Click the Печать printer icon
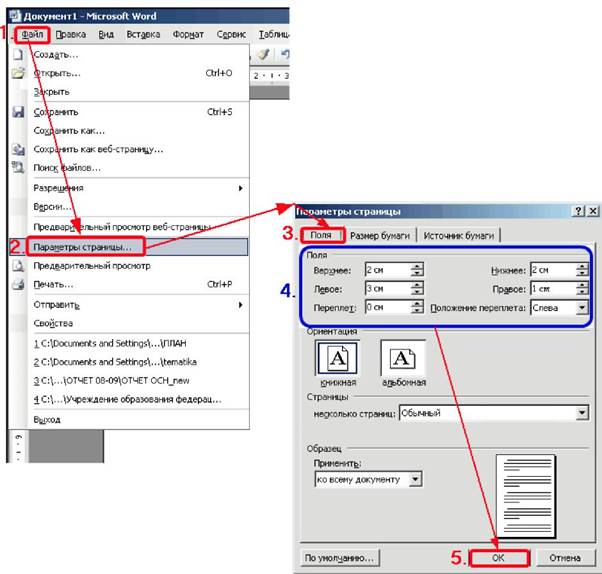602x574 pixels. click(x=18, y=284)
